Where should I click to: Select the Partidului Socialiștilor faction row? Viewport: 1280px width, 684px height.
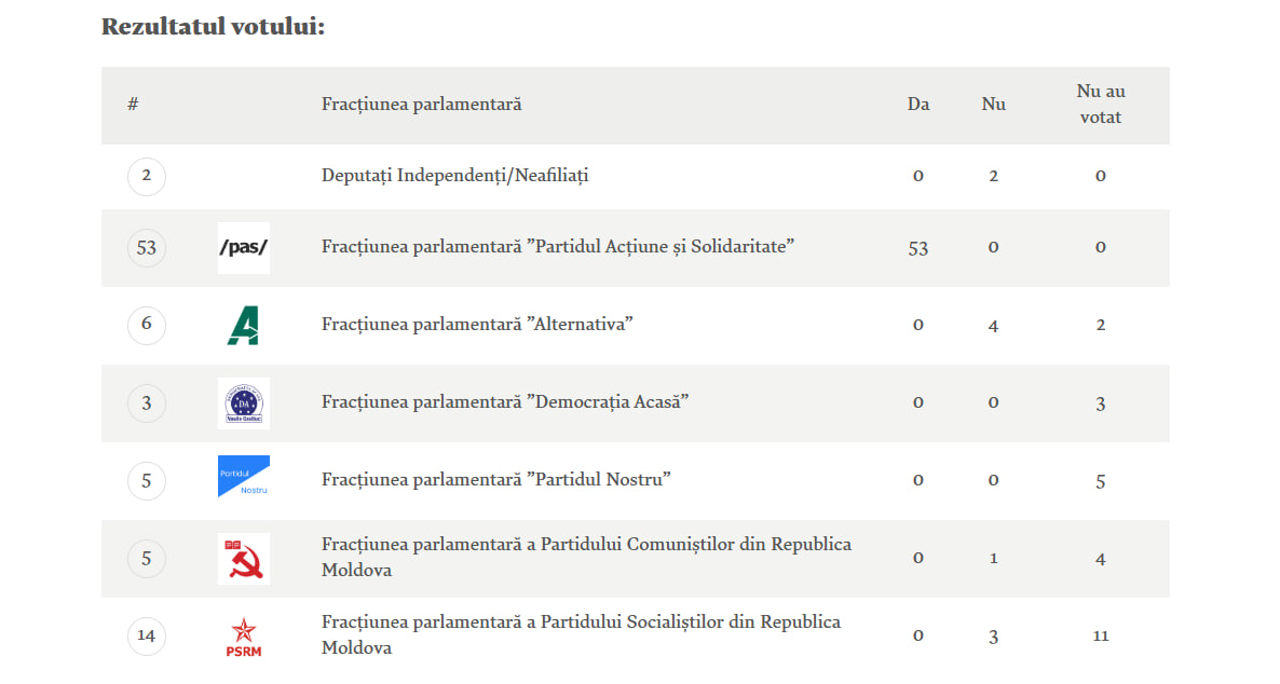coord(635,636)
